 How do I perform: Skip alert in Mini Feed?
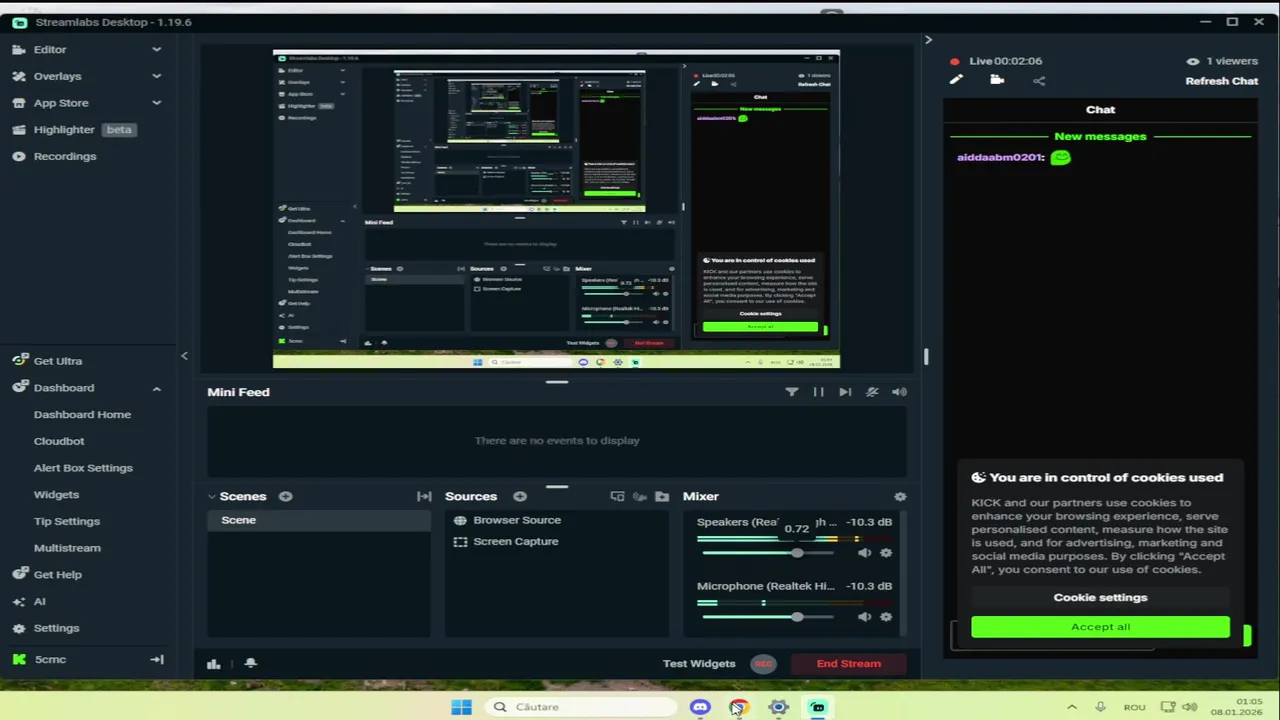pos(845,392)
